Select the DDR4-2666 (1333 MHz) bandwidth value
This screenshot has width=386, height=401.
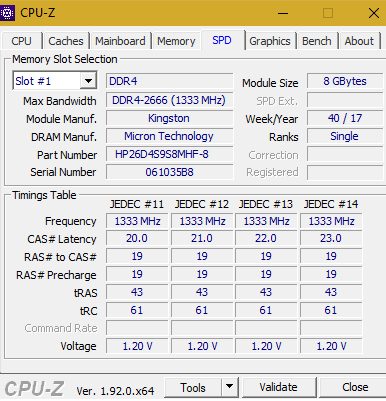pyautogui.click(x=169, y=100)
